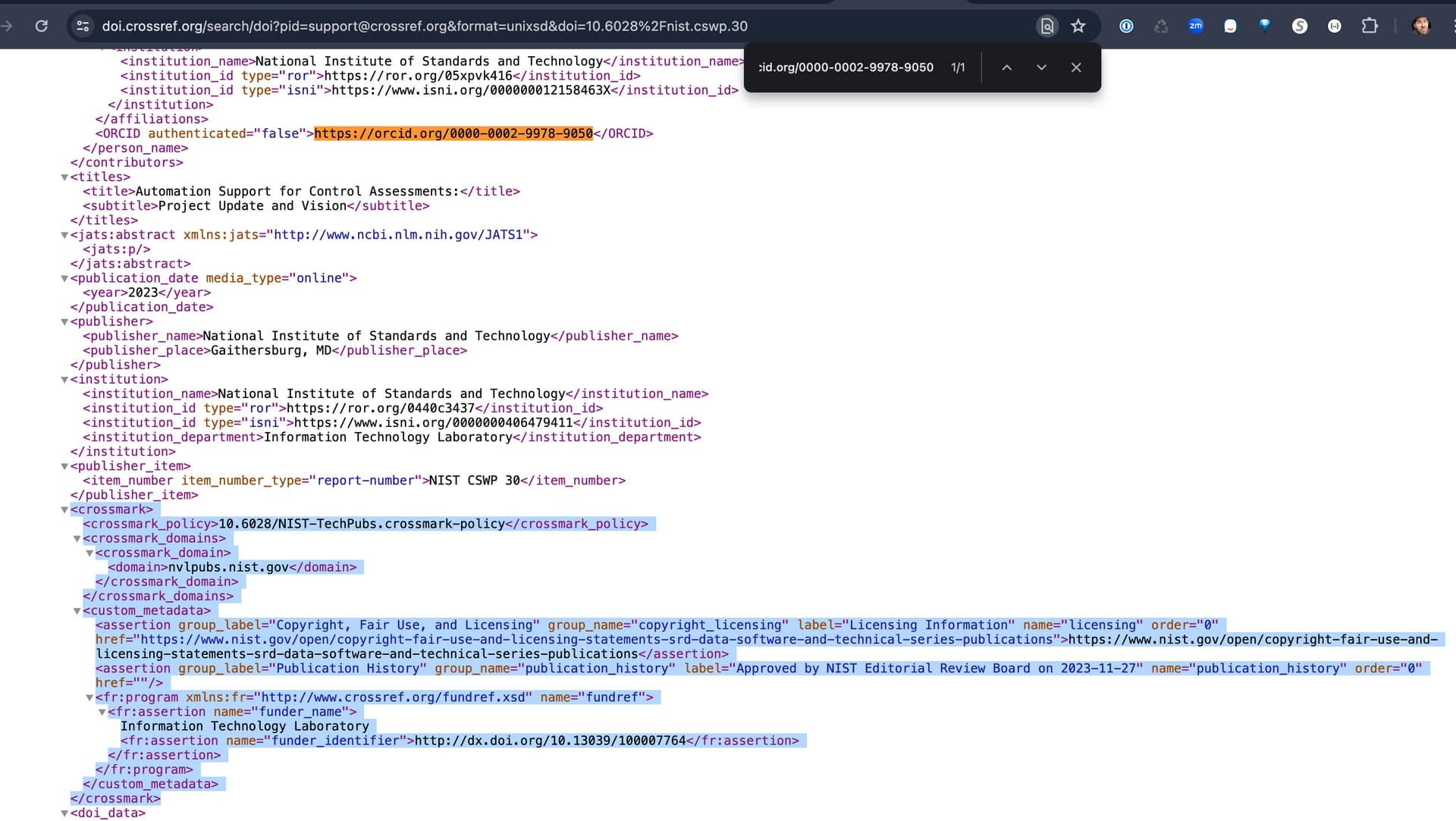Click the Chrome profile avatar

tap(1421, 26)
